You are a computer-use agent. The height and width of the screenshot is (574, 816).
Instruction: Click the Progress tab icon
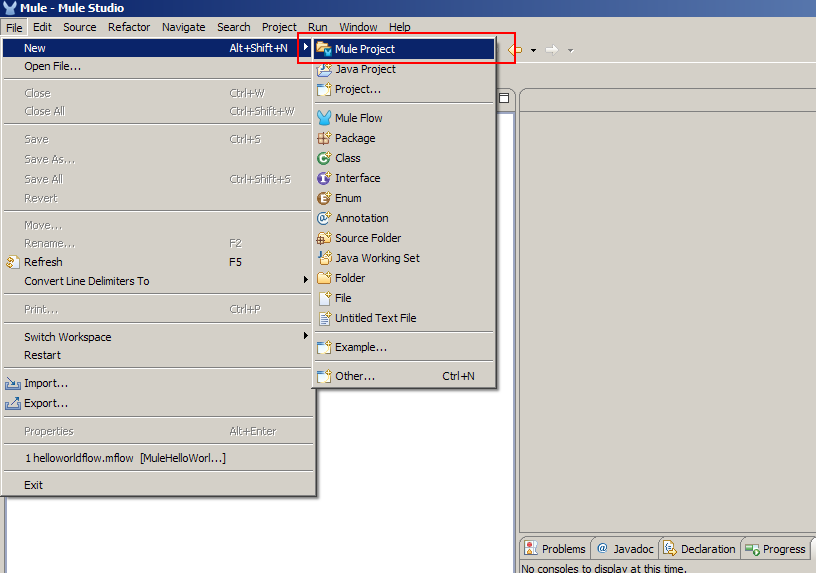tap(752, 549)
